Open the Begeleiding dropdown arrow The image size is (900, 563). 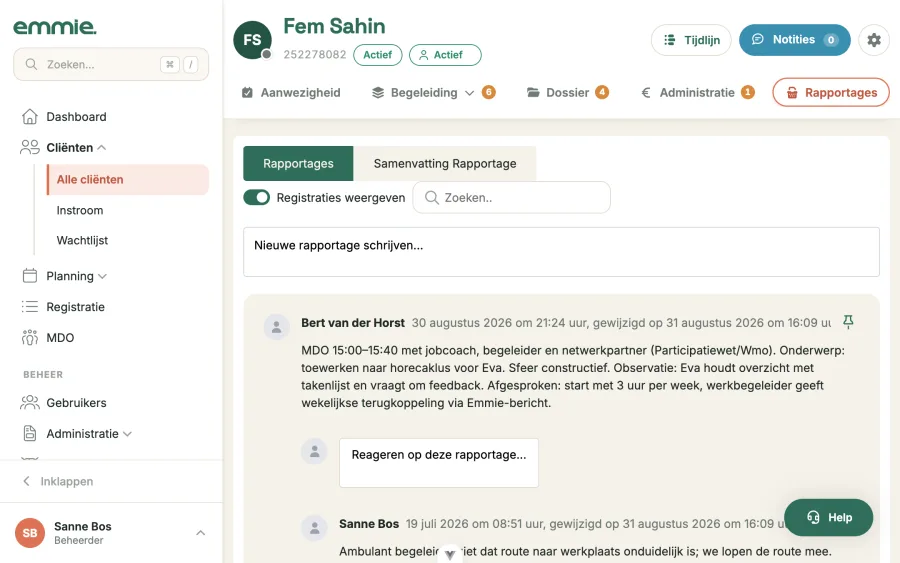469,93
